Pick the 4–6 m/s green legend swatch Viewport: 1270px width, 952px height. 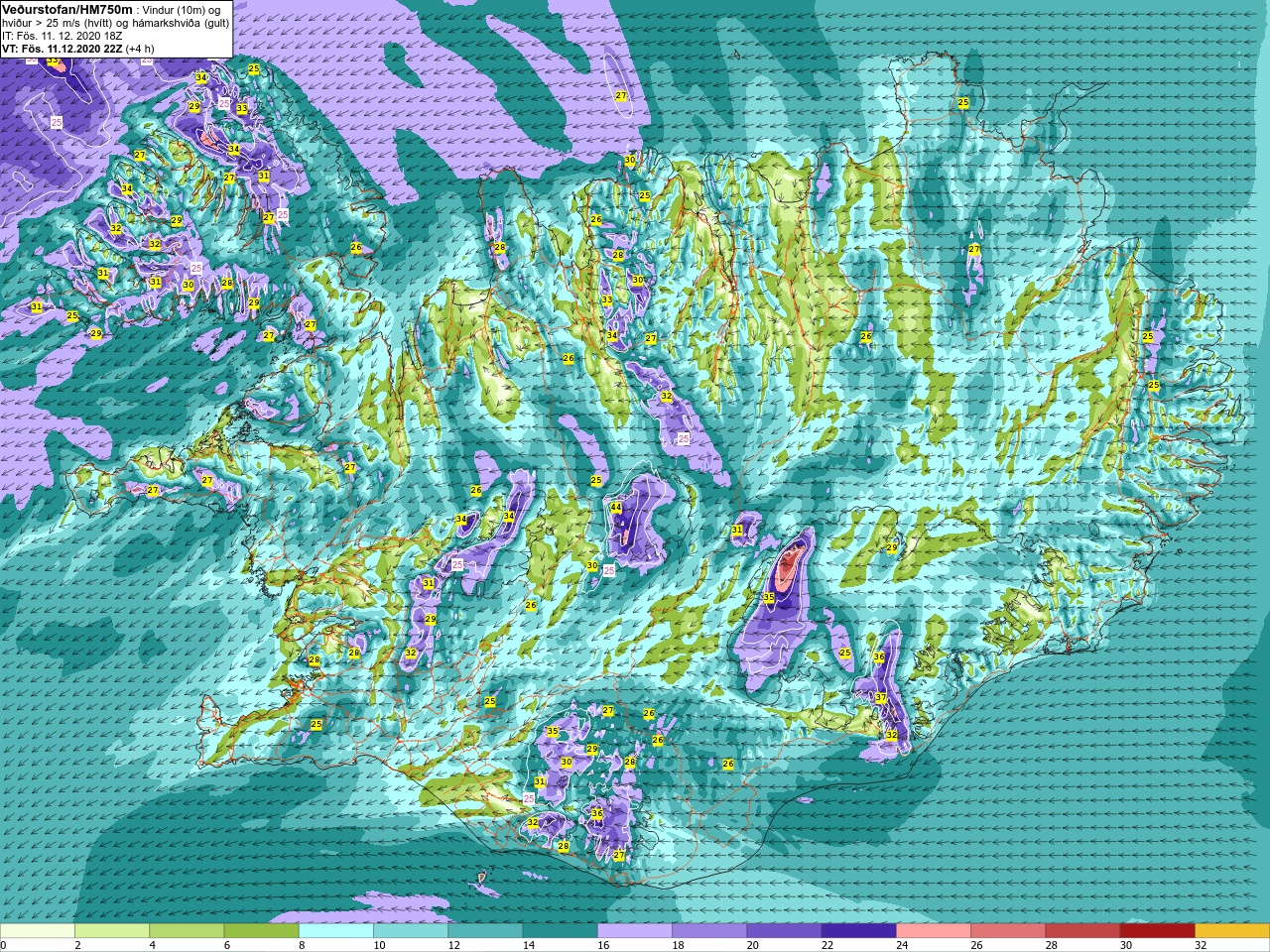187,931
